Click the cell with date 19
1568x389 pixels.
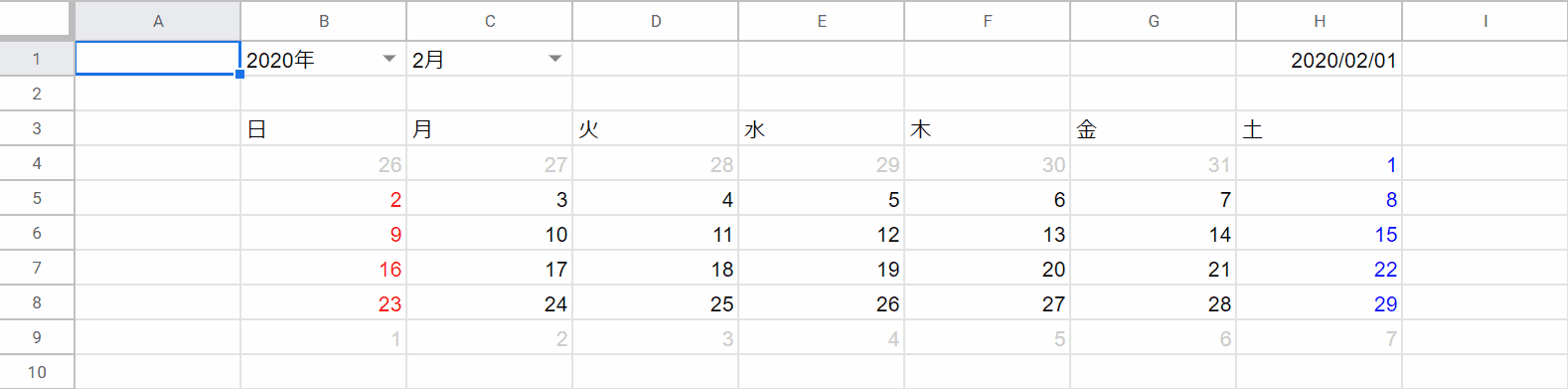pyautogui.click(x=821, y=269)
